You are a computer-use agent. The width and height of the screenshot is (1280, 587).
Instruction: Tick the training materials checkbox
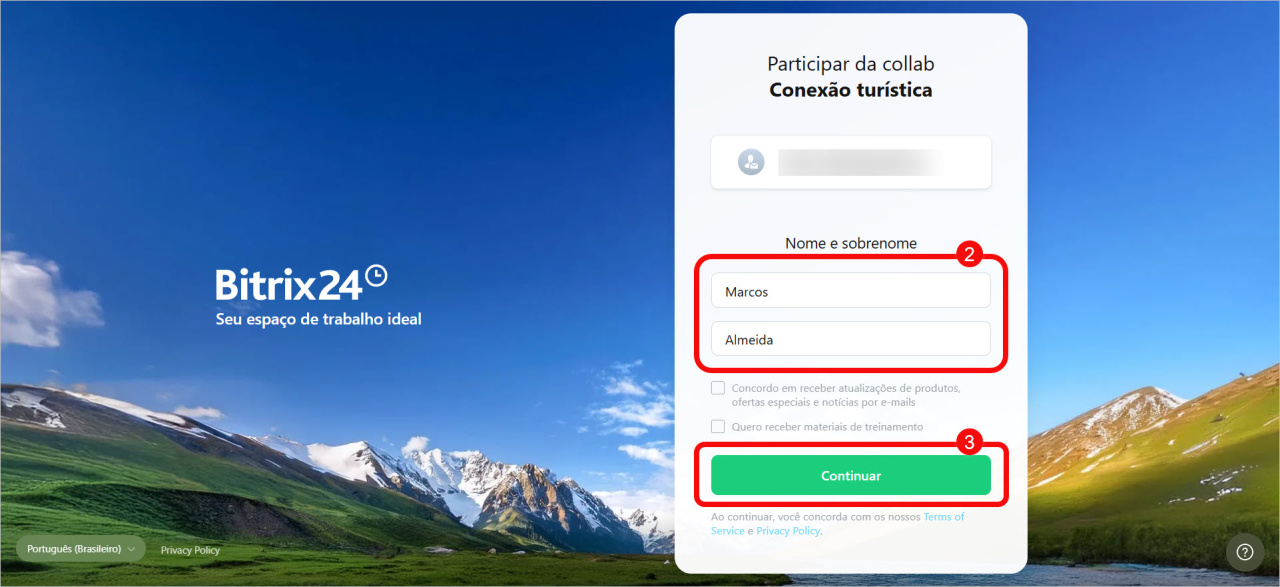click(718, 426)
